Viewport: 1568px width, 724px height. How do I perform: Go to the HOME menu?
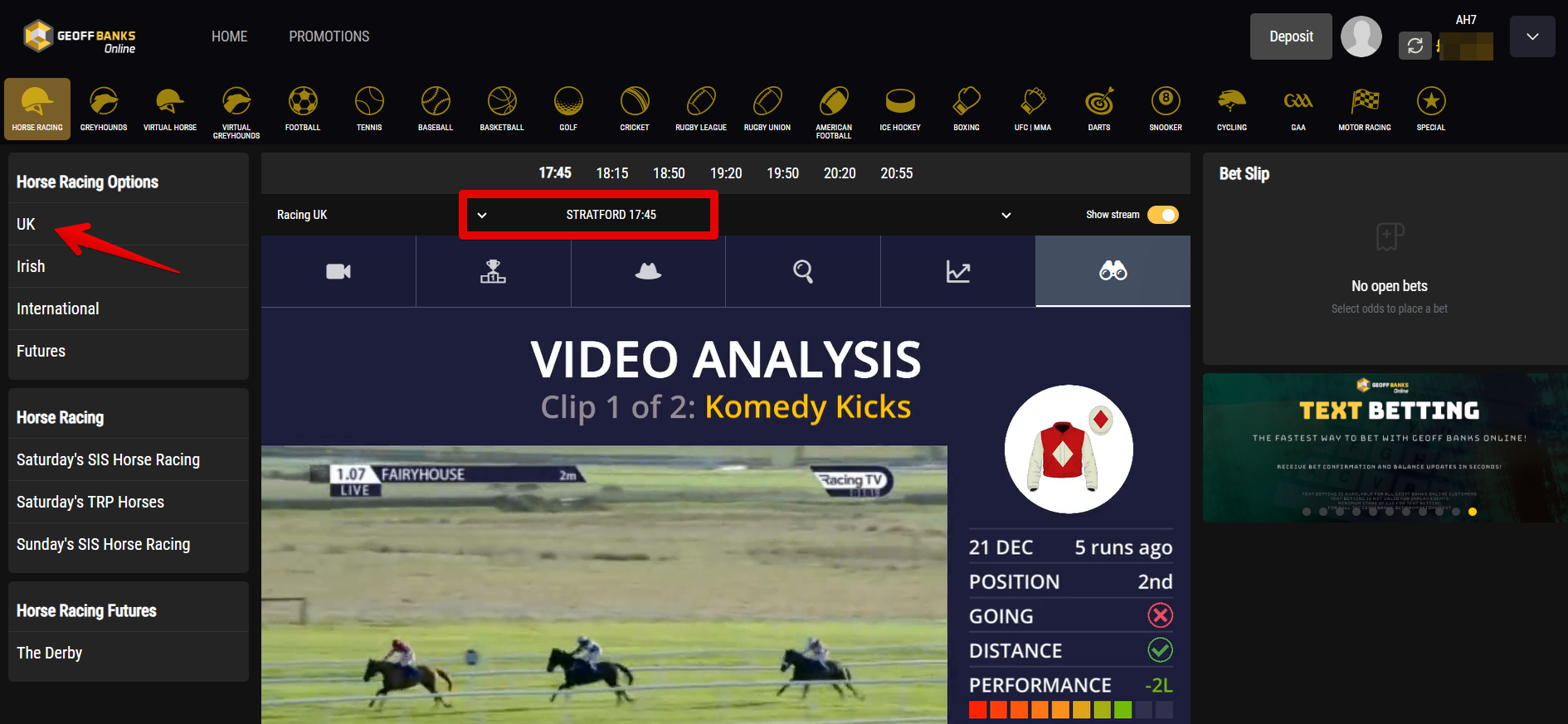click(230, 36)
